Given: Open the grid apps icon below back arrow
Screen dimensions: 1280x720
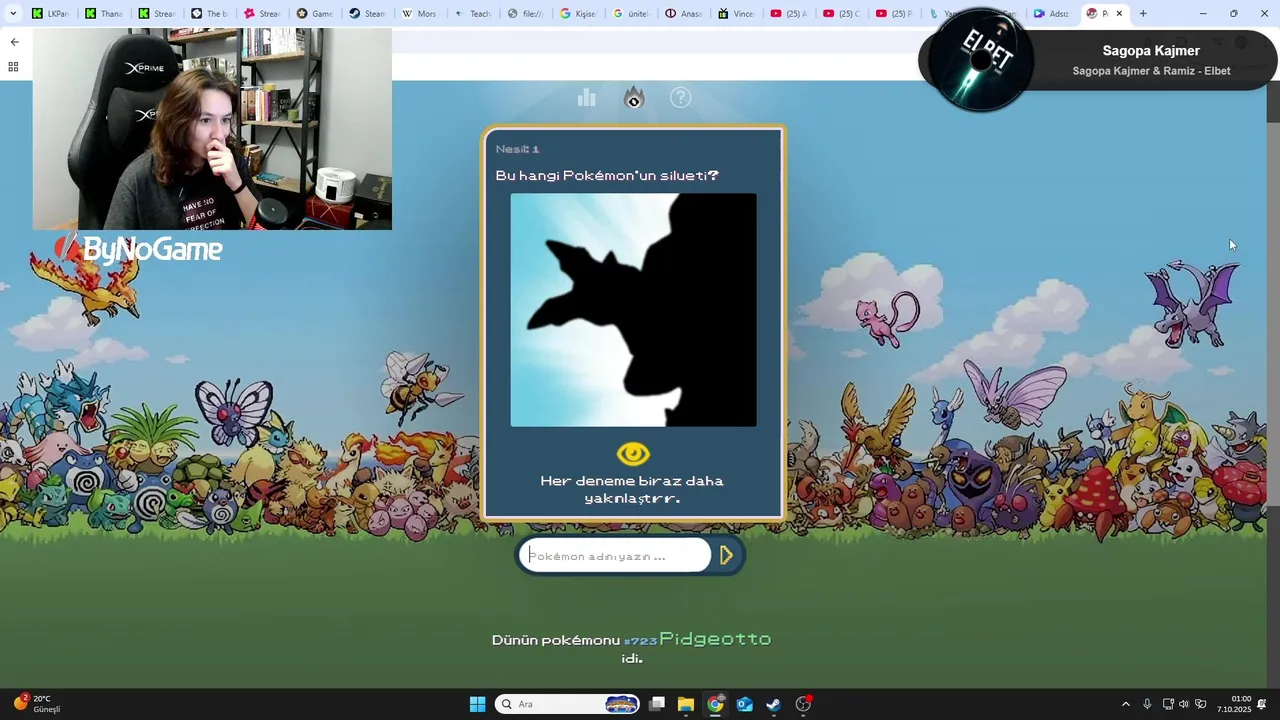Looking at the screenshot, I should [14, 67].
